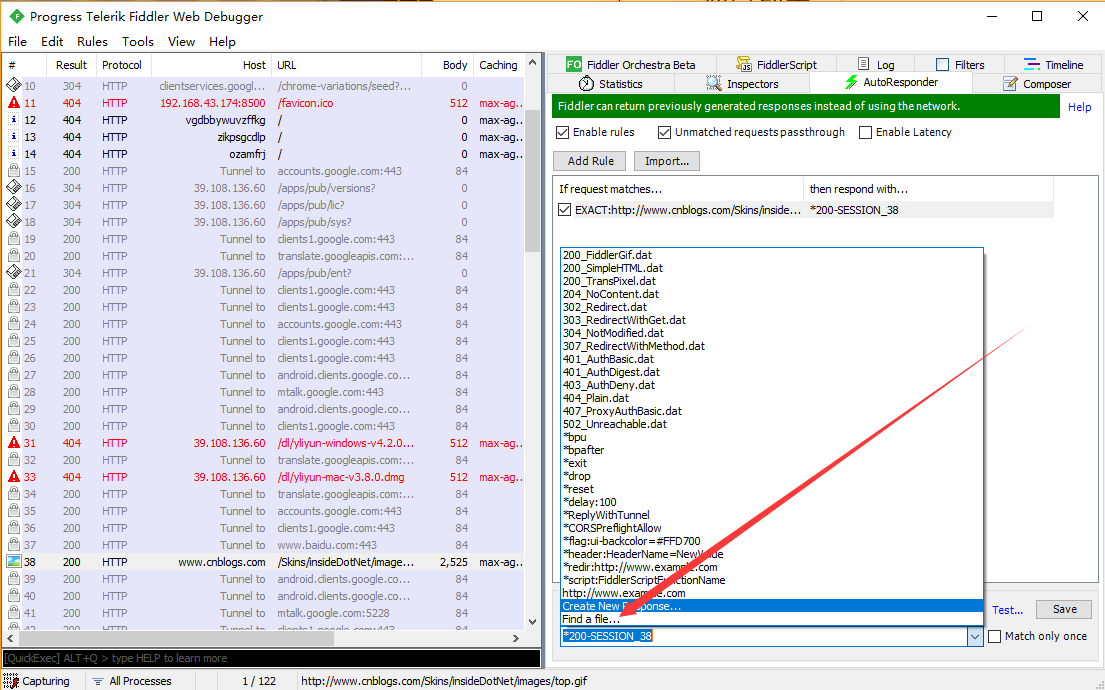This screenshot has height=690, width=1105.
Task: Select Create New Response... option
Action: click(772, 606)
